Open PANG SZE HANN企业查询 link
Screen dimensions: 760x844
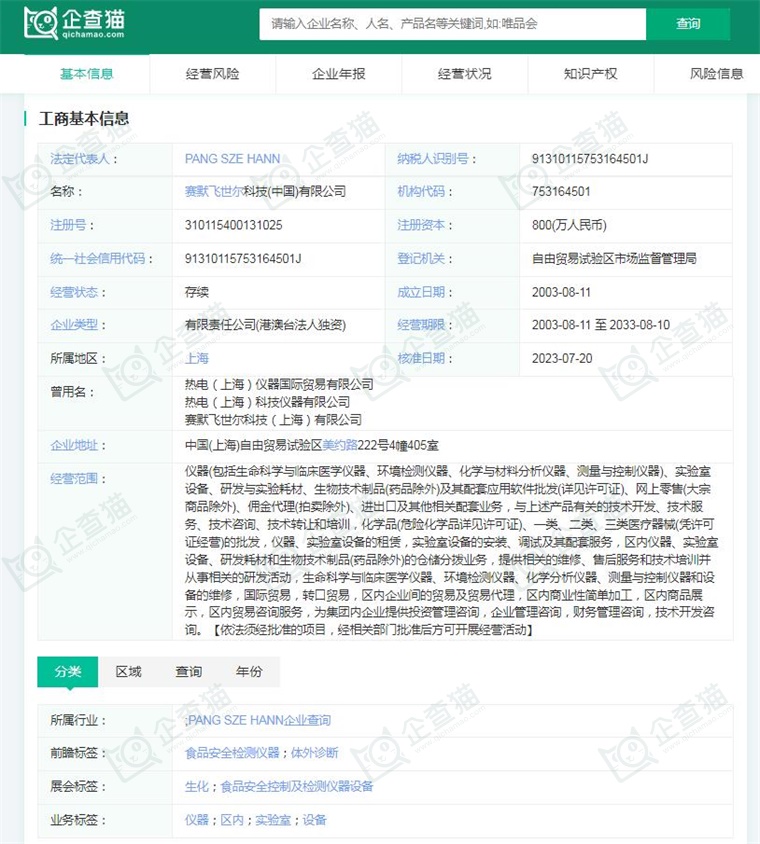click(x=259, y=720)
